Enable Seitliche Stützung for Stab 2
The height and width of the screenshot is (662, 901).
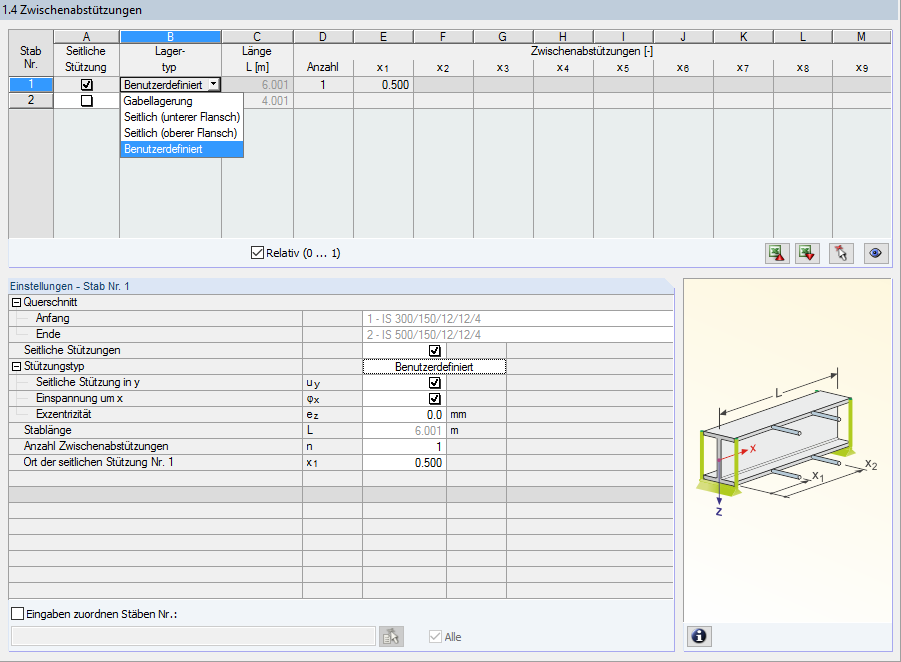86,101
